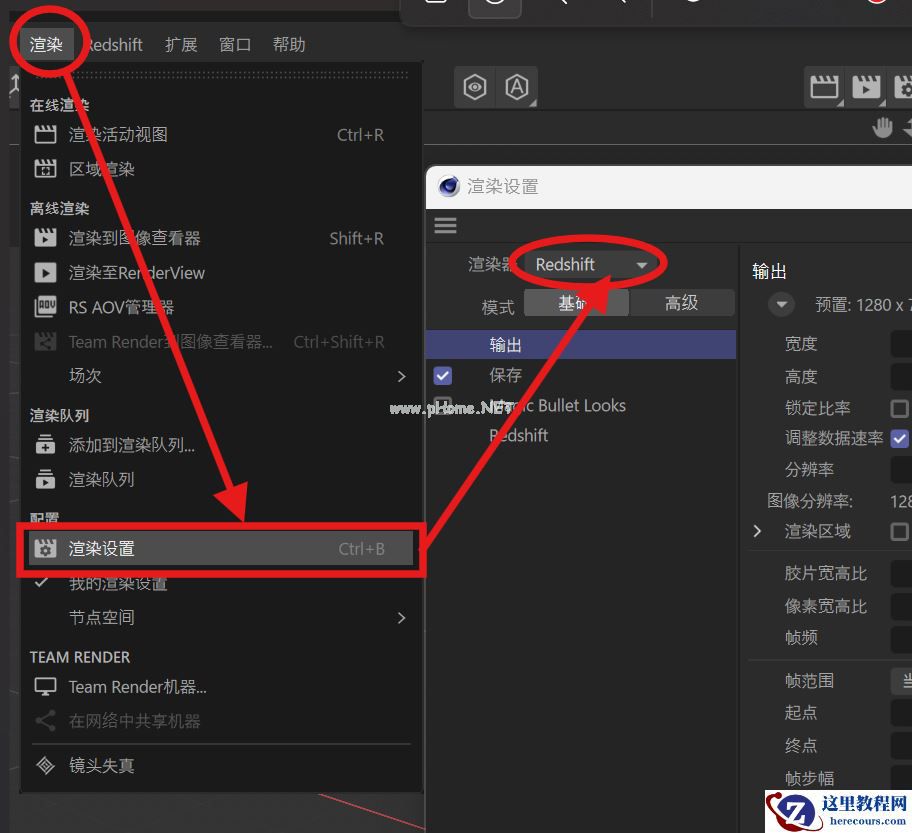Select the Redshift item in settings list
The image size is (912, 833).
(x=519, y=436)
